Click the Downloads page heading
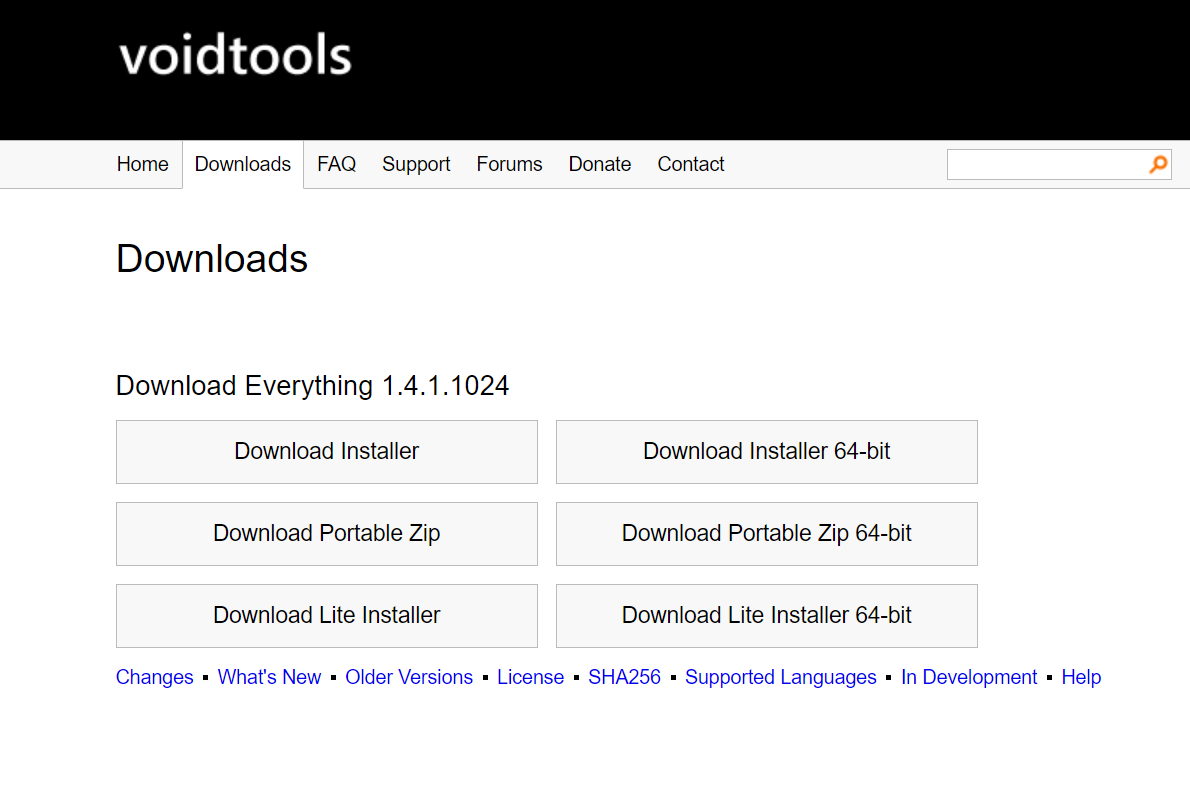 pos(212,259)
